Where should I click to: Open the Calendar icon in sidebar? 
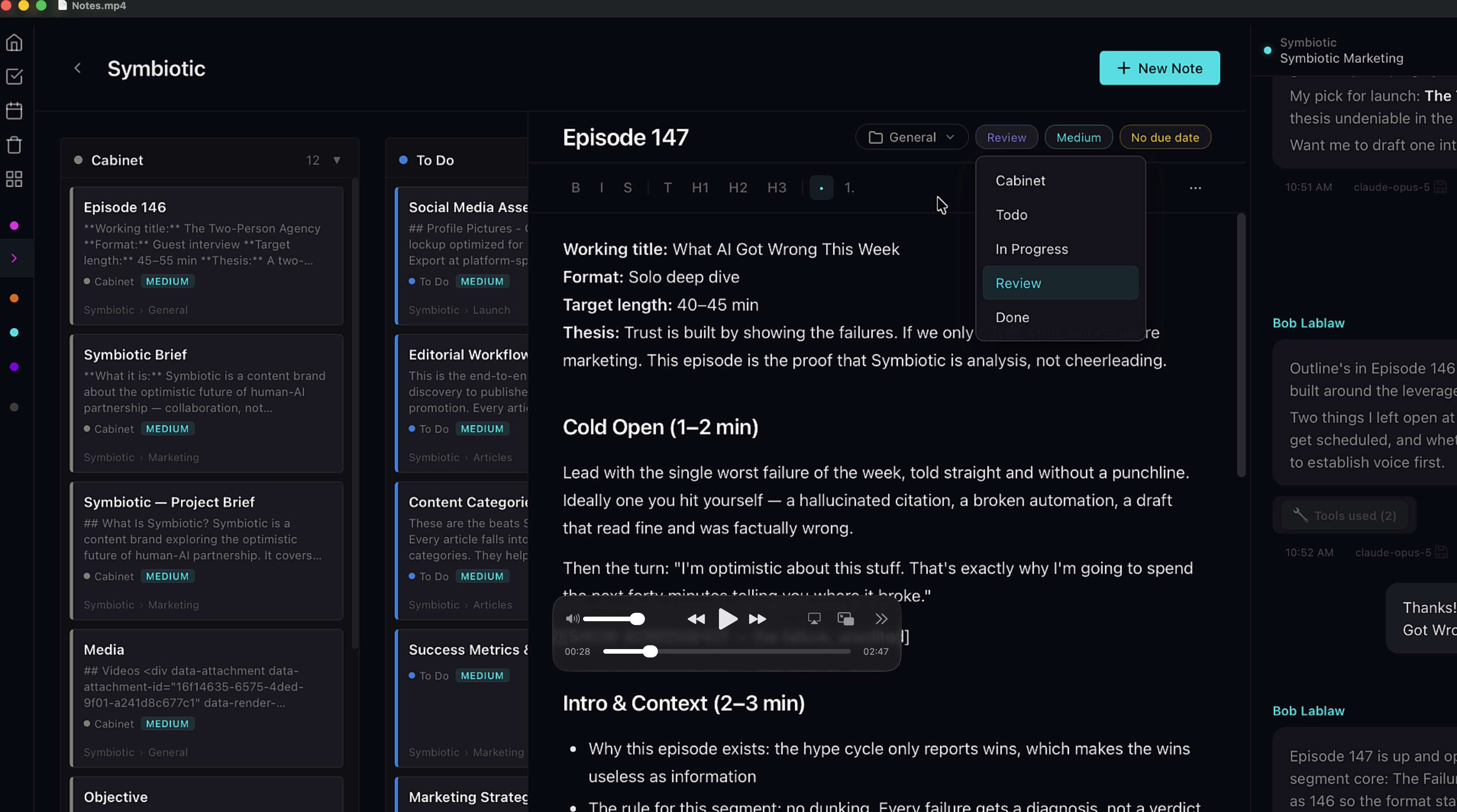14,111
